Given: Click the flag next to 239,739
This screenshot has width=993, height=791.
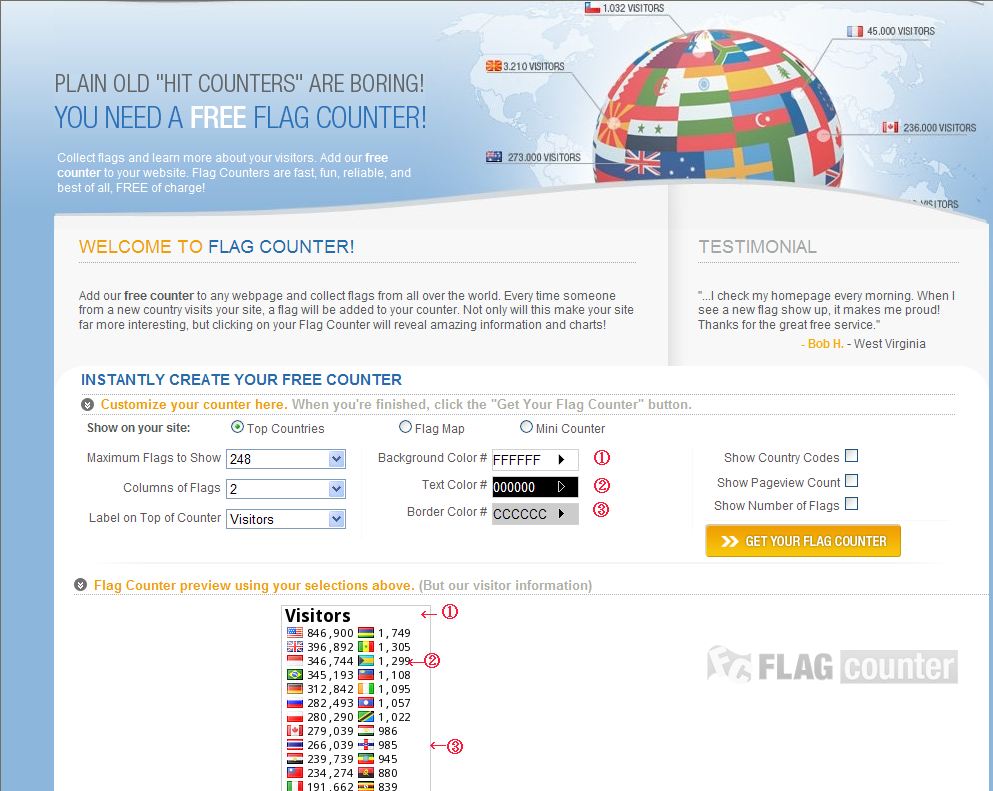Looking at the screenshot, I should click(x=294, y=758).
